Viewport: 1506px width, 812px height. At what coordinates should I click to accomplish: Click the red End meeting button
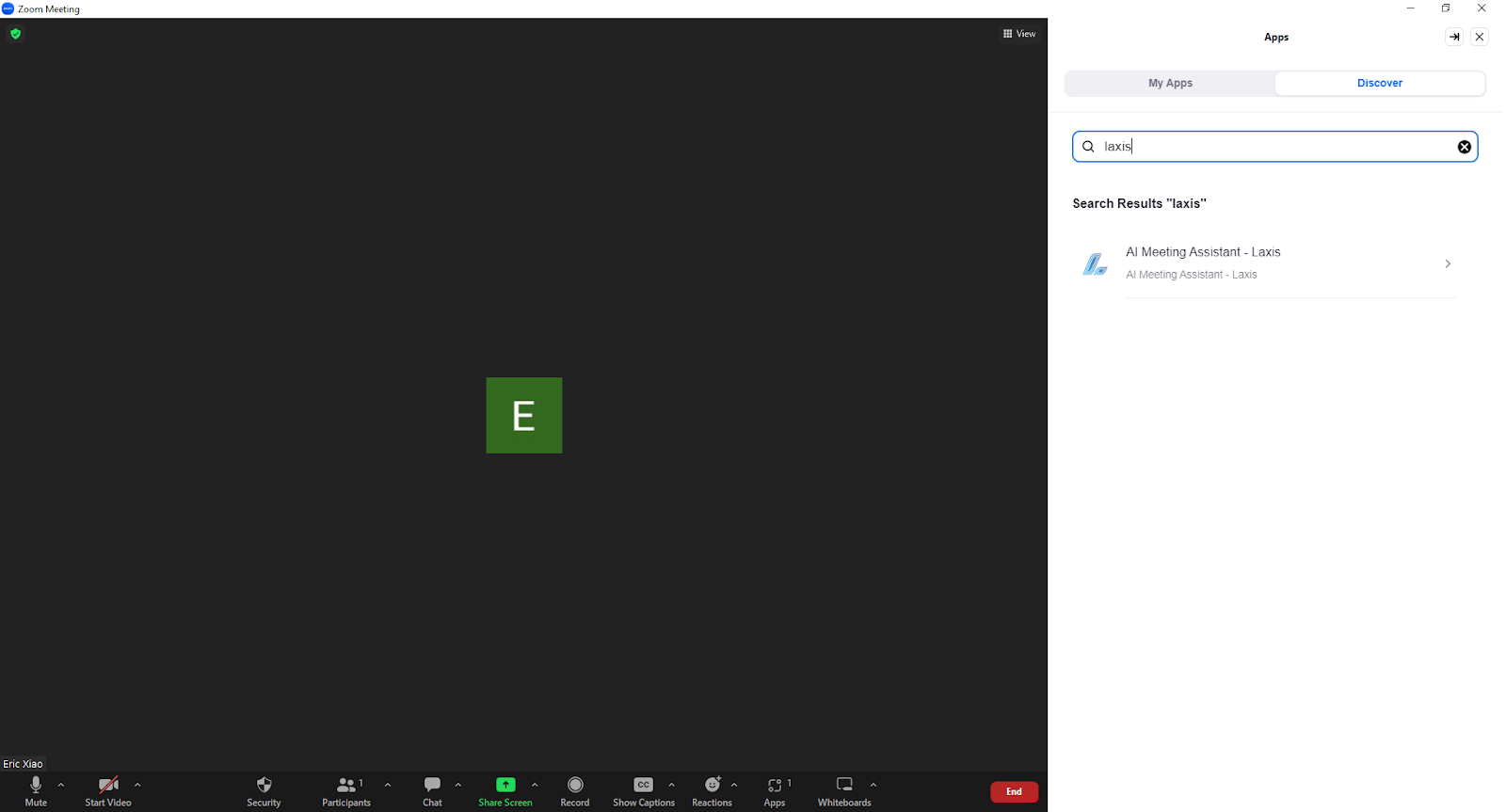[1014, 792]
